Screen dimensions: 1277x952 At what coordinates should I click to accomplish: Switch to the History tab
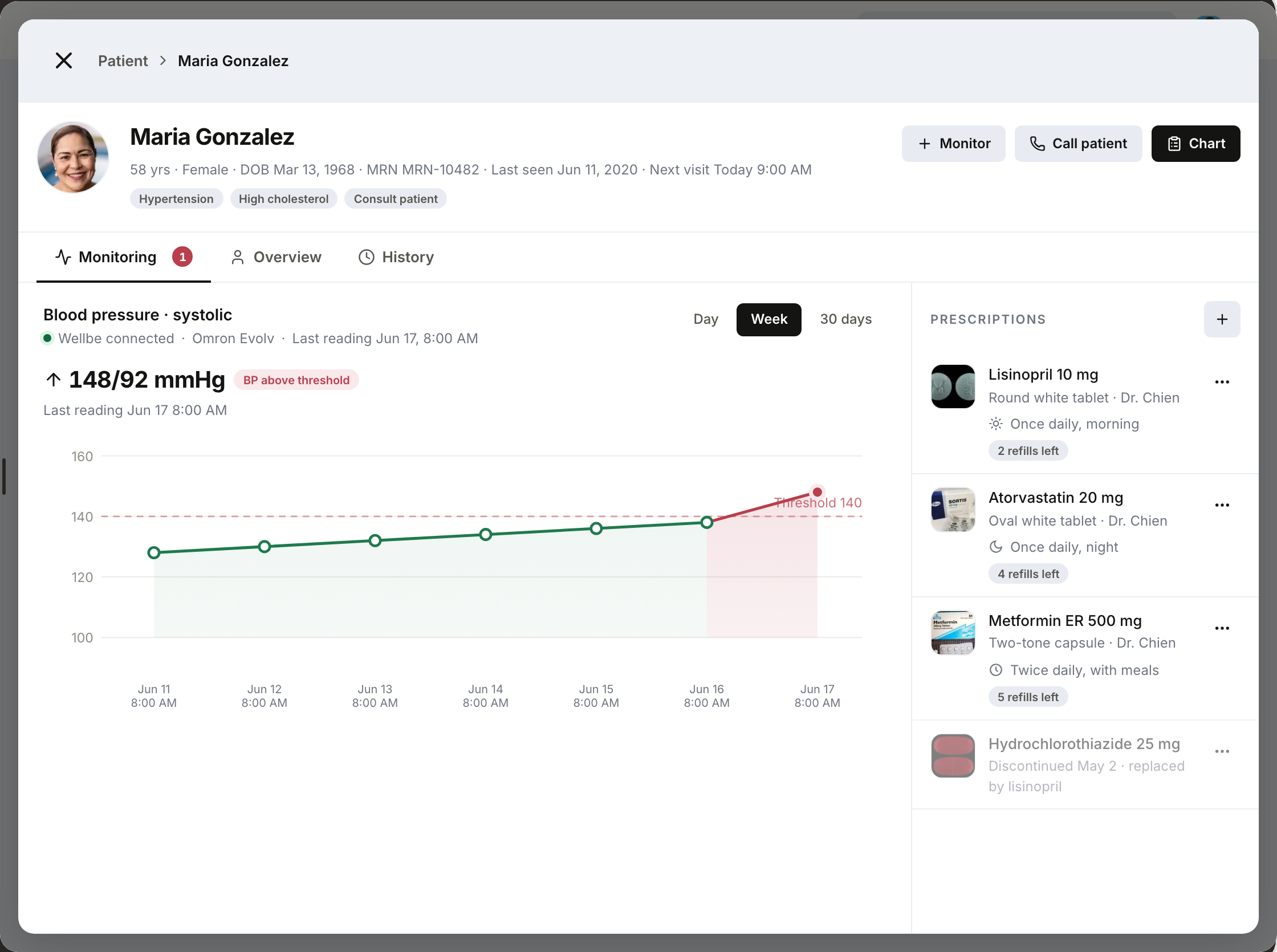pos(396,257)
